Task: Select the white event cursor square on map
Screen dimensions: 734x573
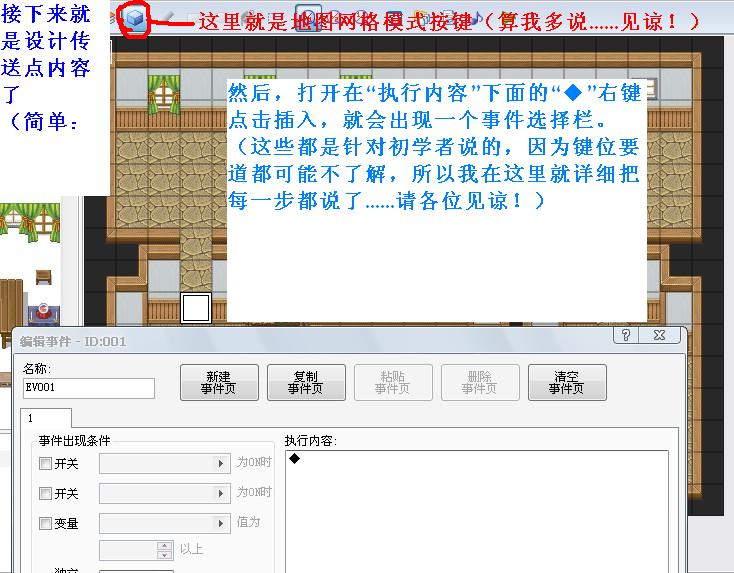Action: click(196, 308)
